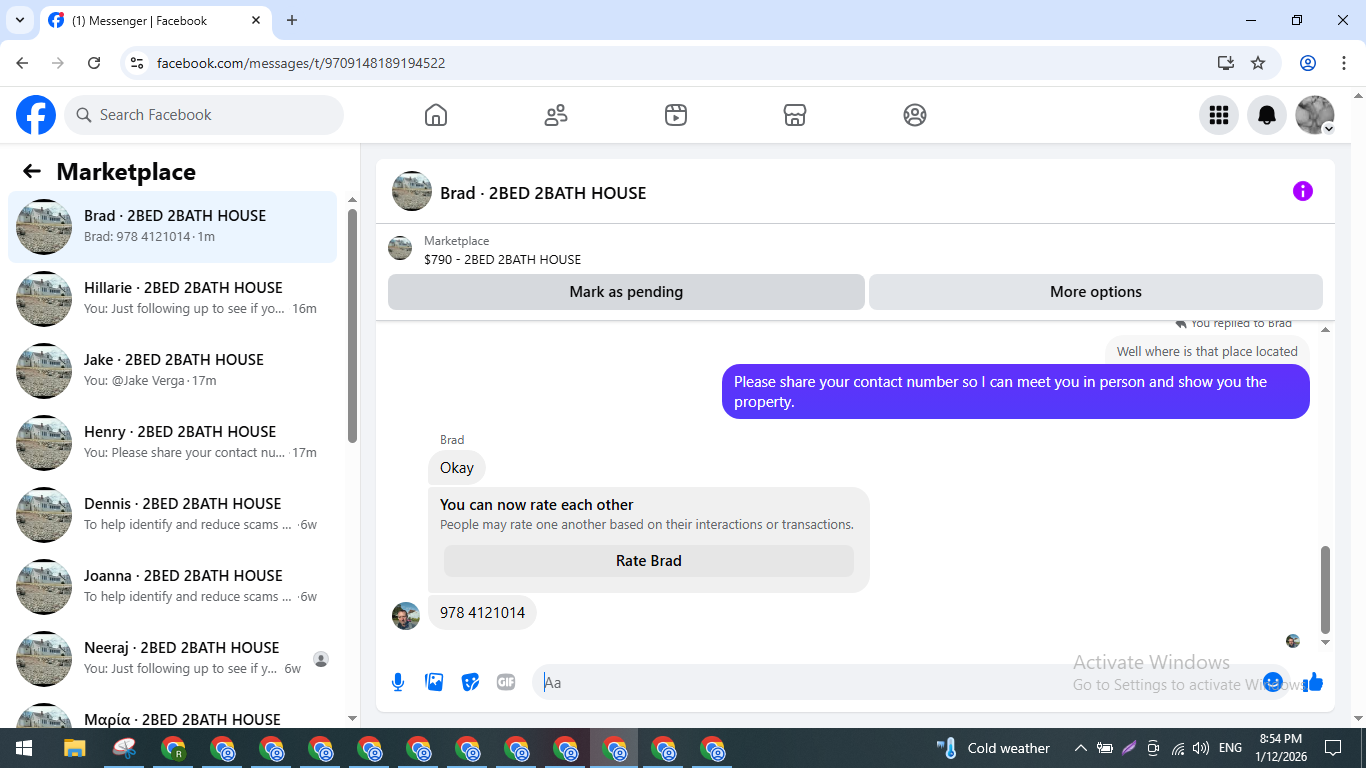The width and height of the screenshot is (1366, 768).
Task: Open the Marketplace storefront icon
Action: point(795,115)
